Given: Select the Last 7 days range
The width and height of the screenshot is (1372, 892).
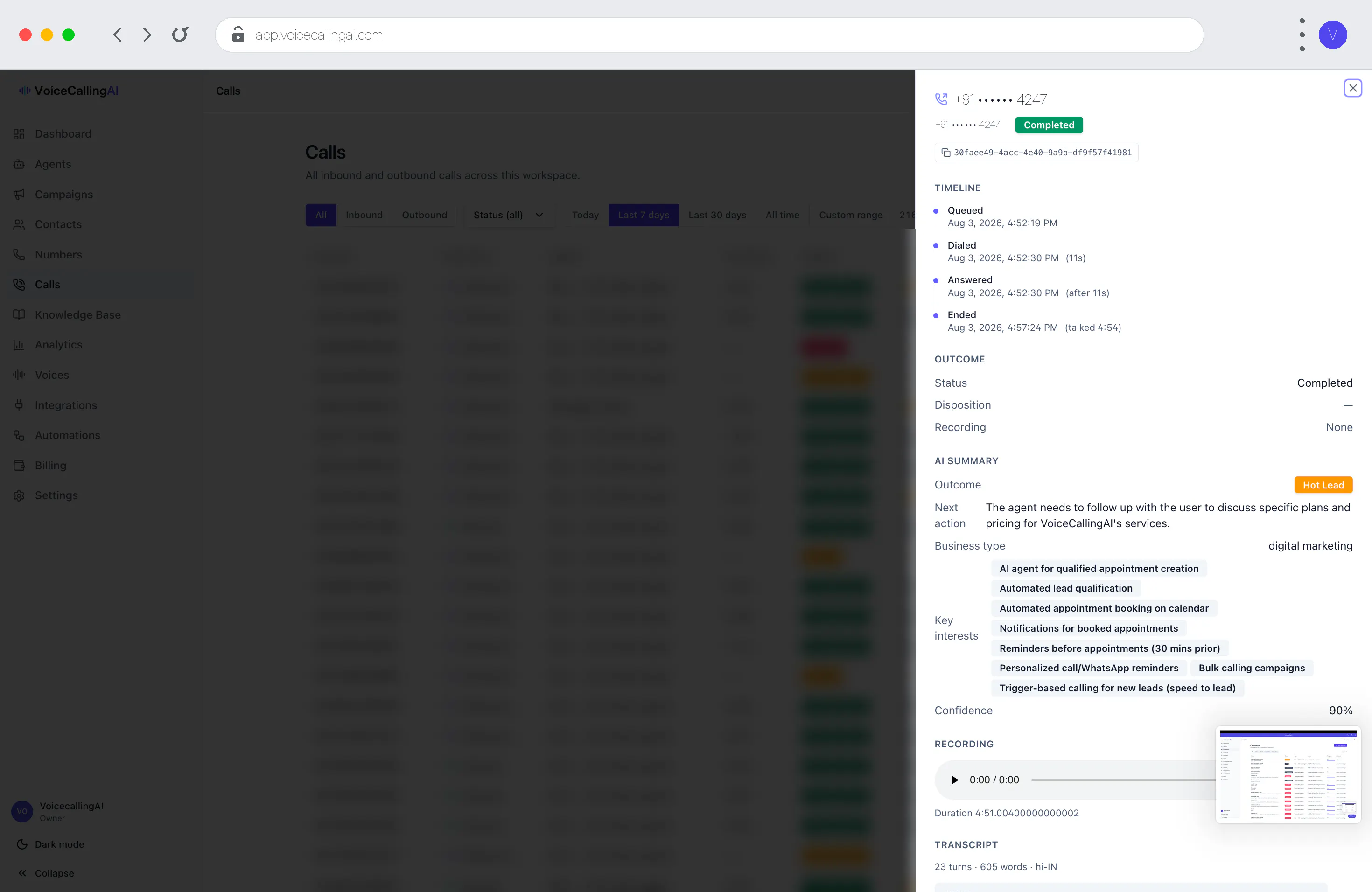Looking at the screenshot, I should tap(644, 215).
